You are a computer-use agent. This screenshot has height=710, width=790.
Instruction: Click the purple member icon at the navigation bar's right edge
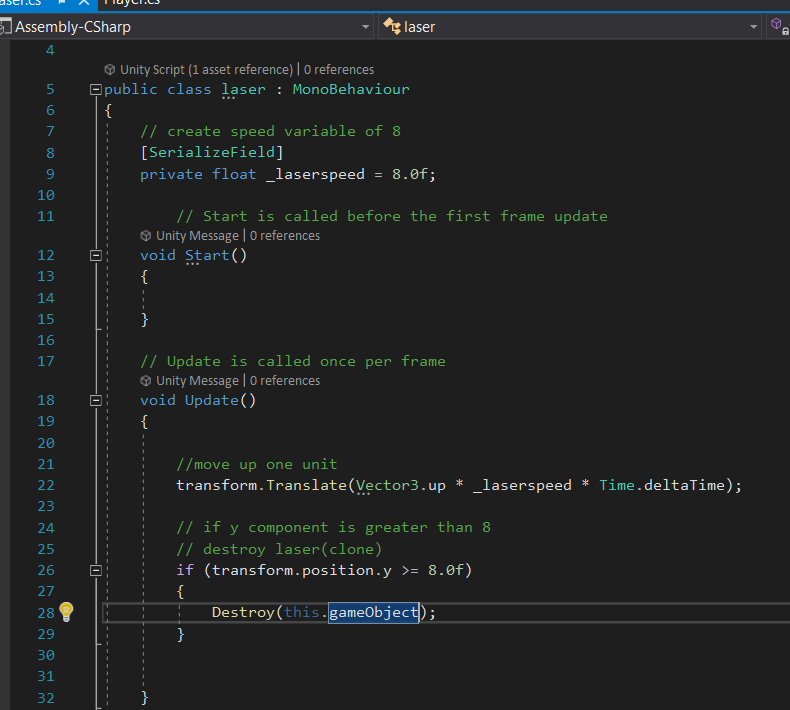click(x=778, y=25)
